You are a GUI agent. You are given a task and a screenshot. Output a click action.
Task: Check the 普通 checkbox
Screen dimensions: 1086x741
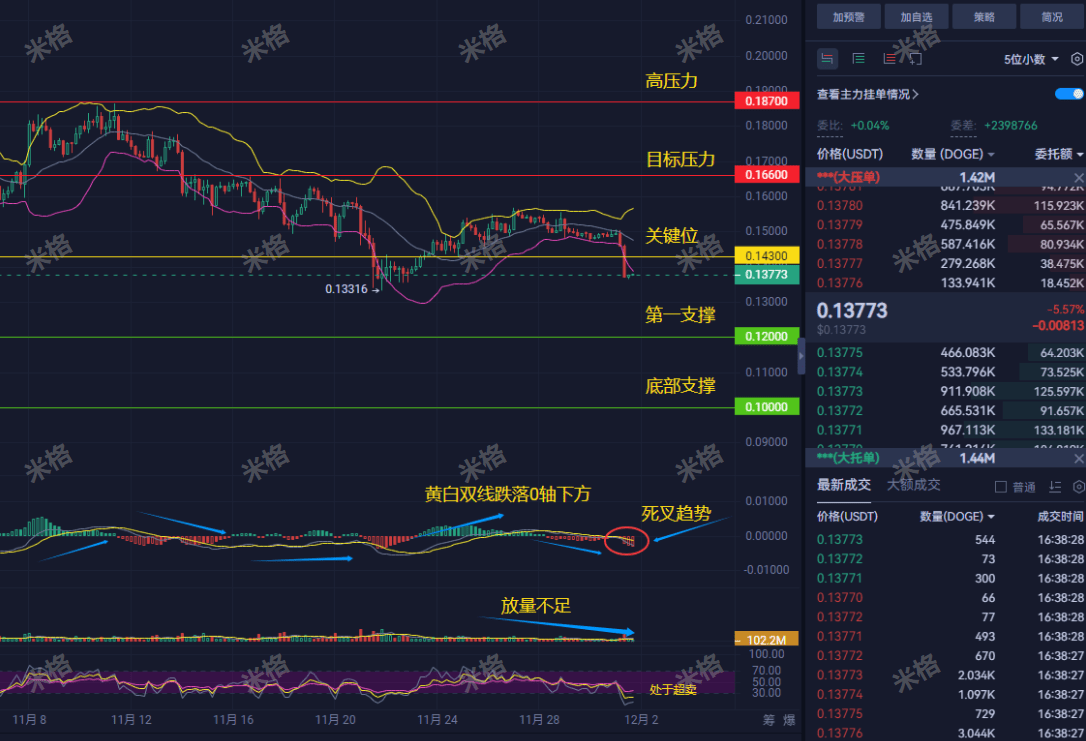(x=1000, y=487)
